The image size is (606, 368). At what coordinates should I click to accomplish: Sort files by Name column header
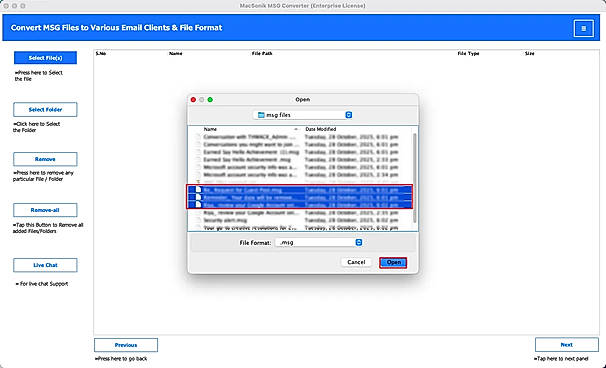210,129
